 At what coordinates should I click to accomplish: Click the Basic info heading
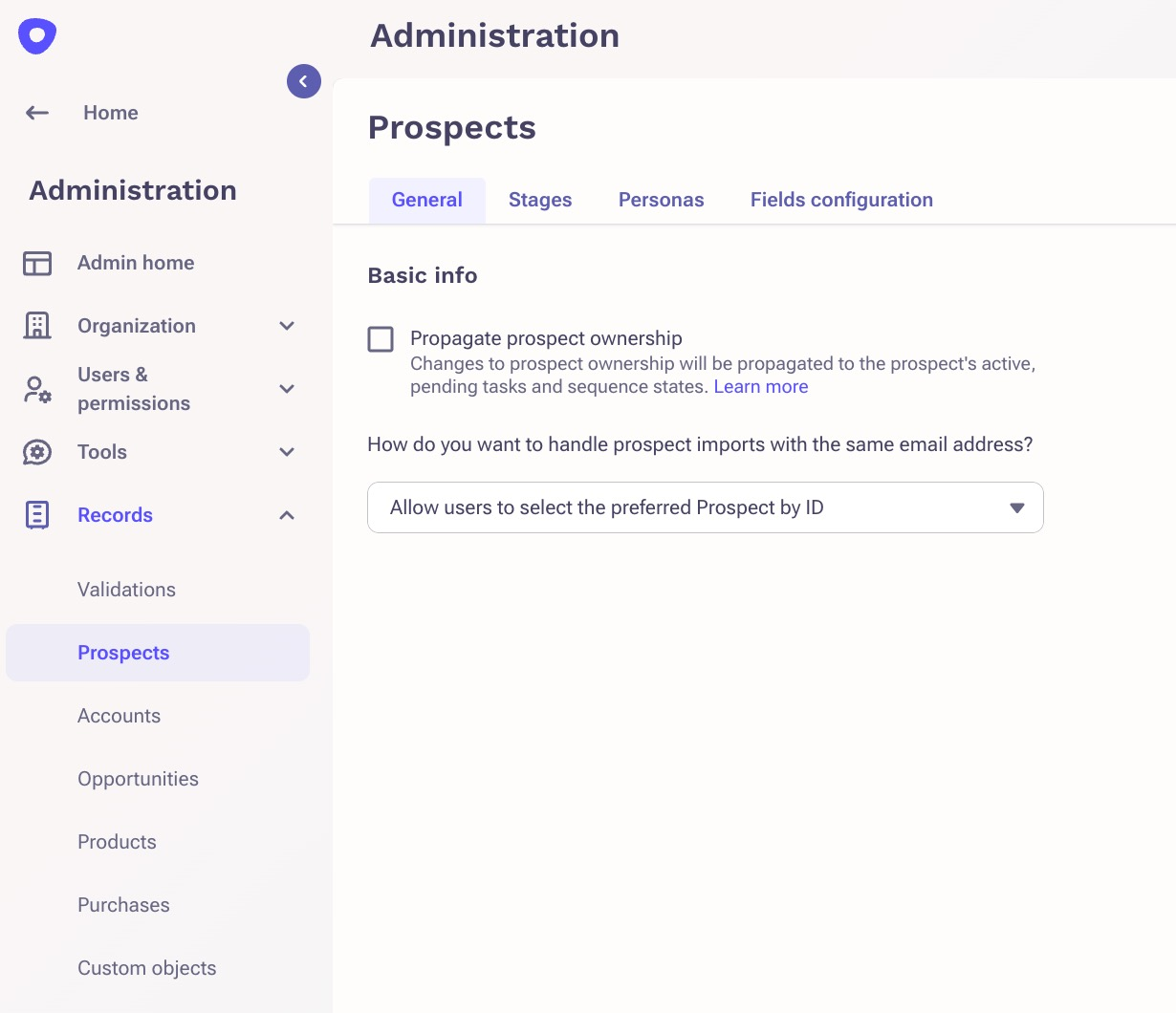pos(423,275)
